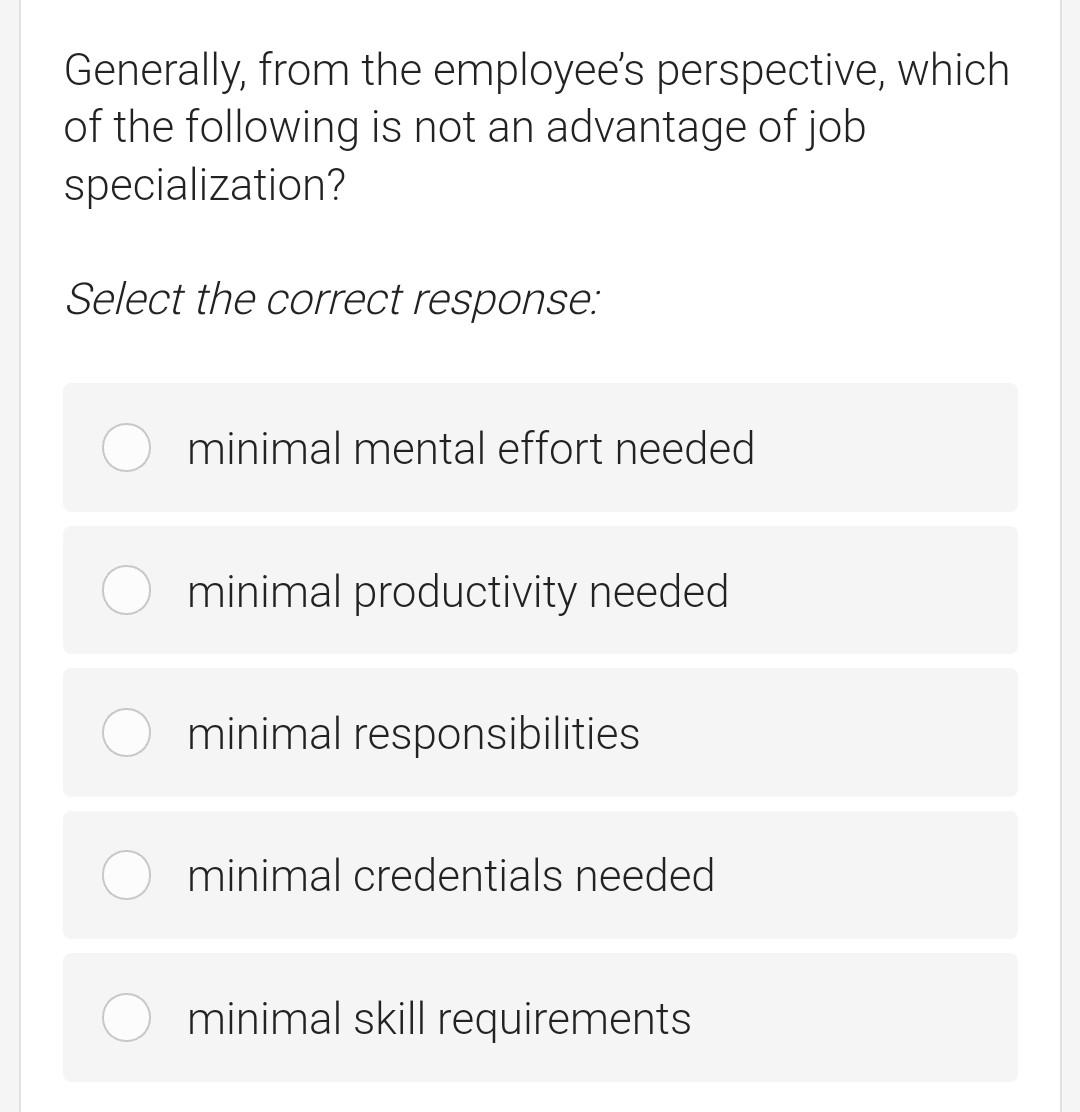
Task: Choose the answer minimal mental effort needed
Action: [x=470, y=448]
